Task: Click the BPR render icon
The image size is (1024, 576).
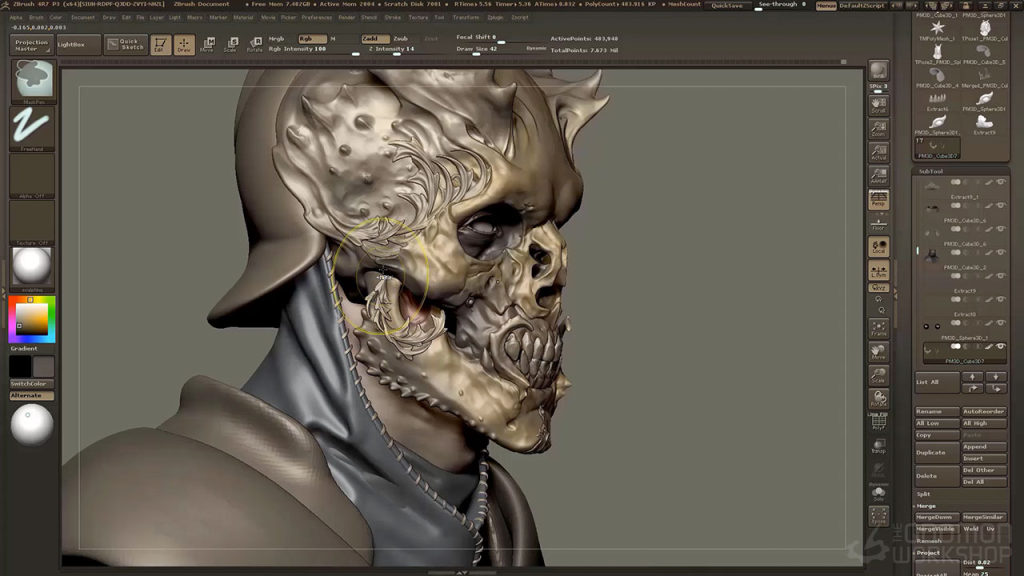Action: tap(878, 71)
